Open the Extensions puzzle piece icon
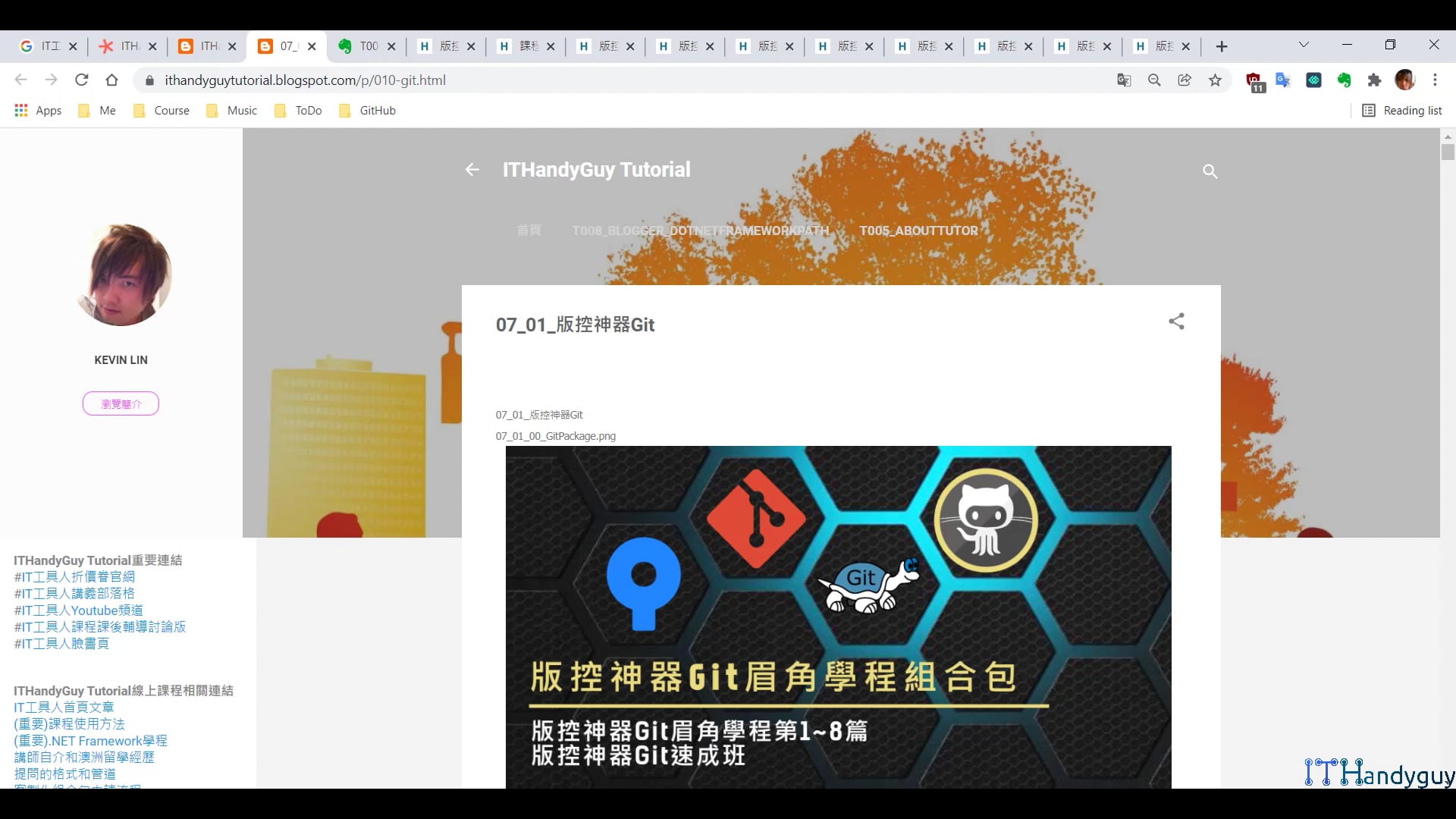 pyautogui.click(x=1374, y=80)
